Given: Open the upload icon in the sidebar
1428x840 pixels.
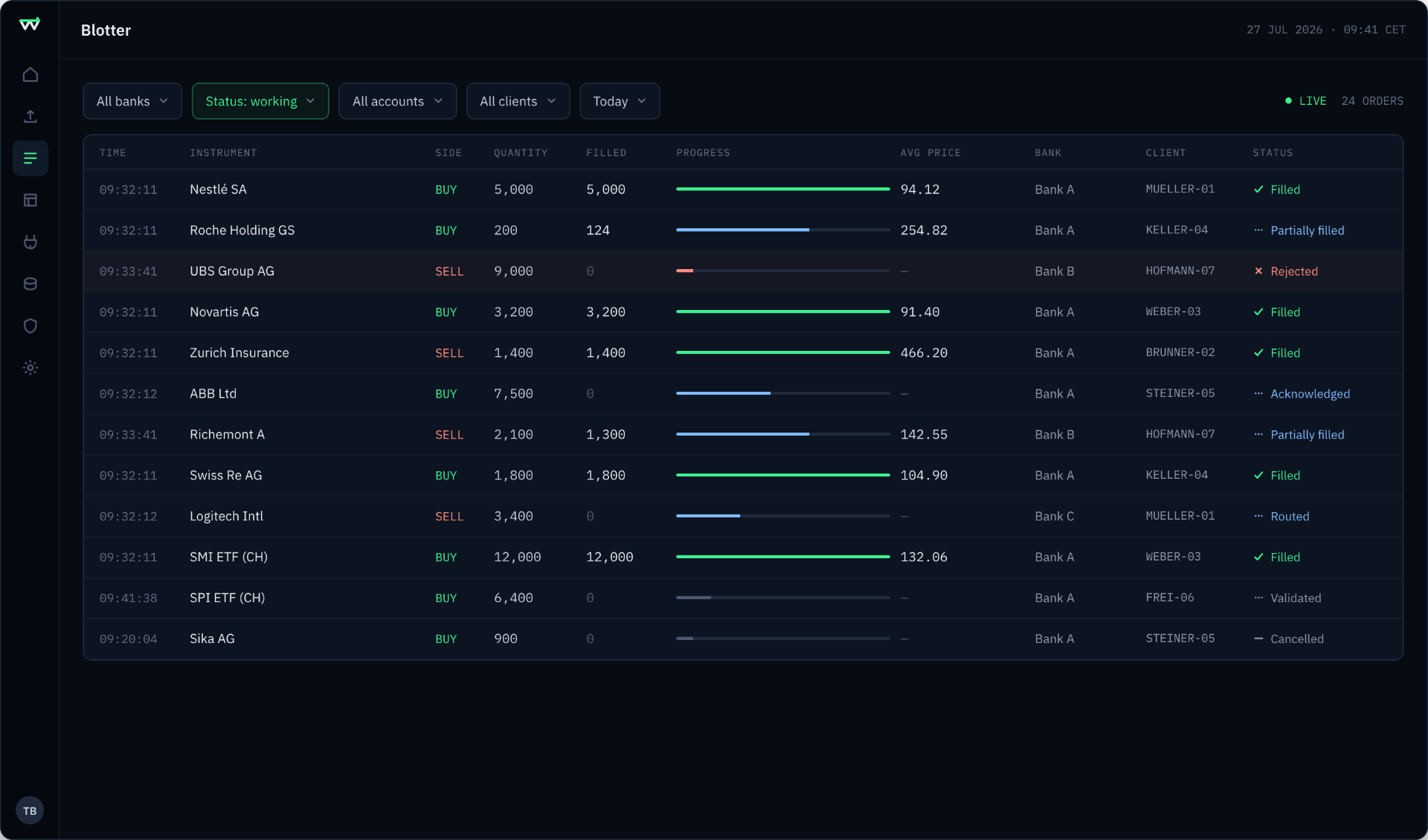Looking at the screenshot, I should [30, 116].
